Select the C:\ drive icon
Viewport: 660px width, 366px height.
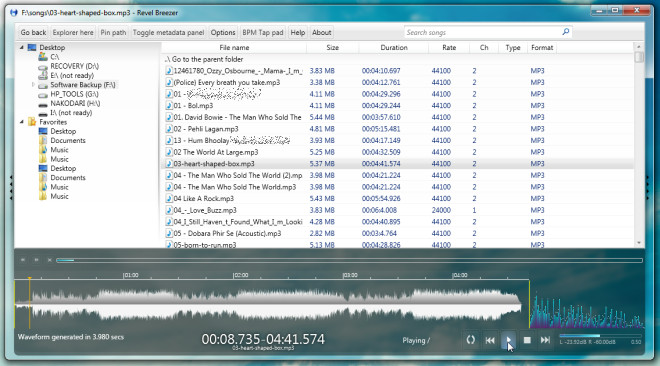[x=43, y=57]
